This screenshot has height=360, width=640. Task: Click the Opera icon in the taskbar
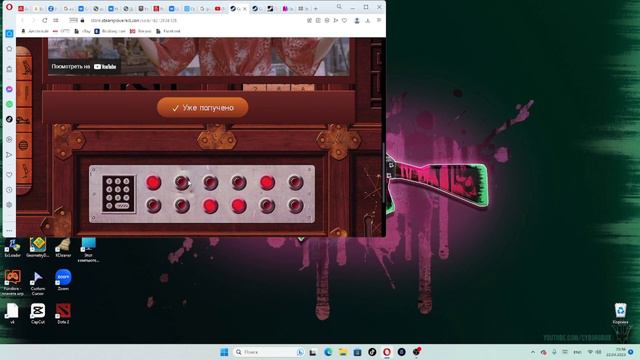[x=387, y=352]
